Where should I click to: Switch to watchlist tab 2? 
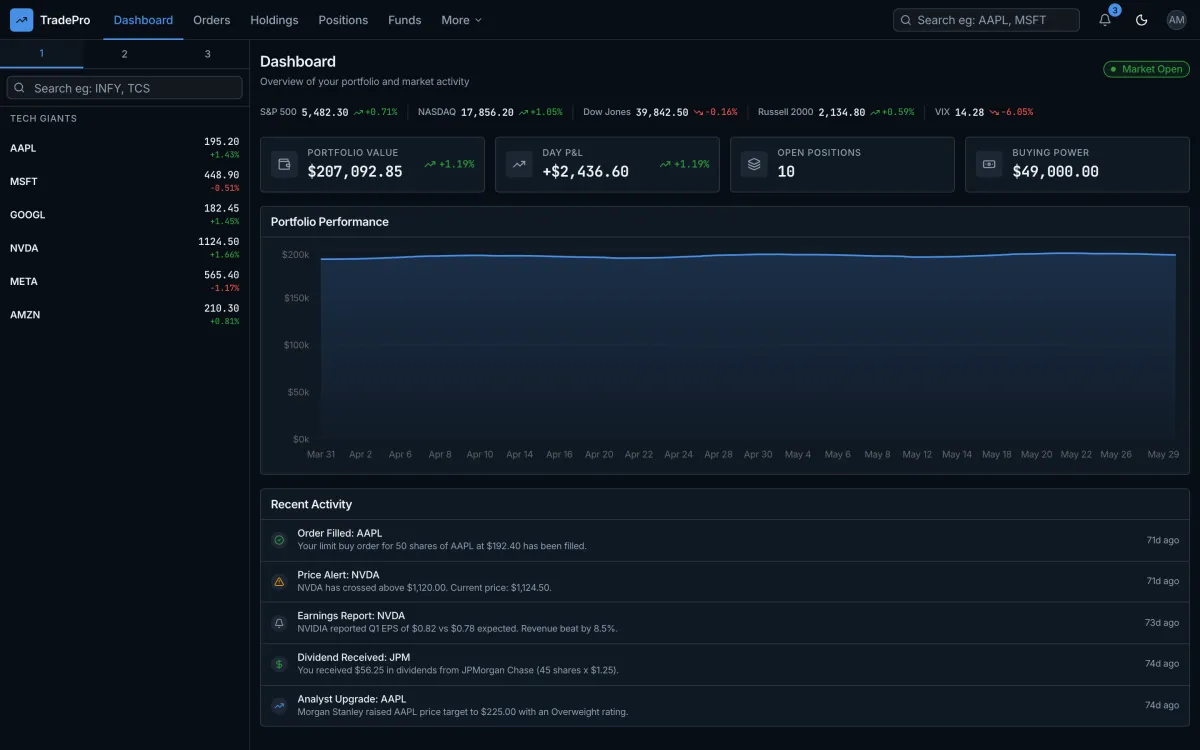tap(124, 54)
